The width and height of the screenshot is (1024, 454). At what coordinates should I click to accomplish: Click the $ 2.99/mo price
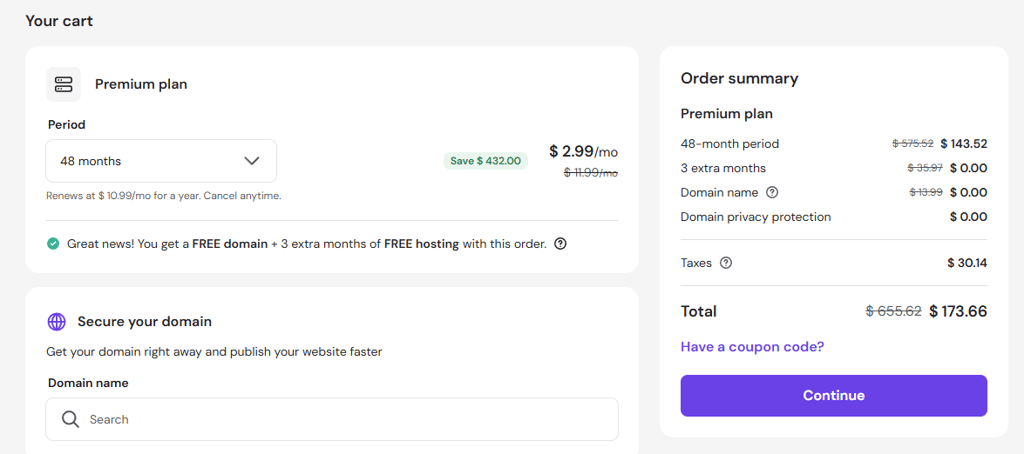pyautogui.click(x=583, y=152)
